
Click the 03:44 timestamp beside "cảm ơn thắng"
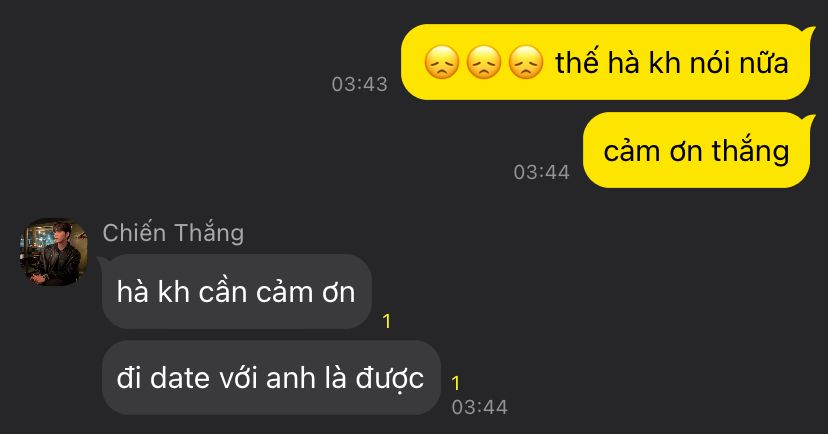coord(542,172)
